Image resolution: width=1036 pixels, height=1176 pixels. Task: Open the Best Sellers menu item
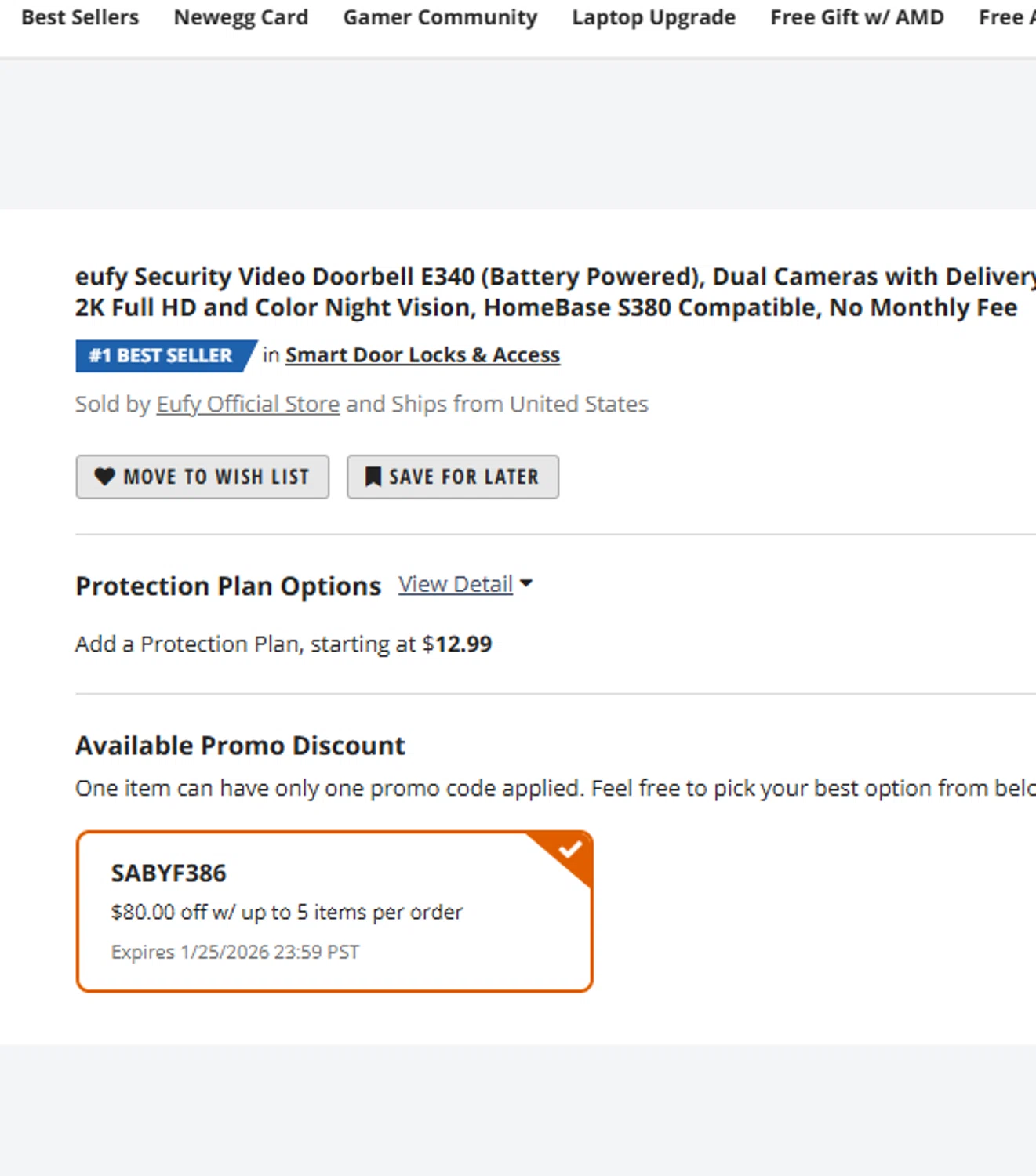[x=80, y=17]
